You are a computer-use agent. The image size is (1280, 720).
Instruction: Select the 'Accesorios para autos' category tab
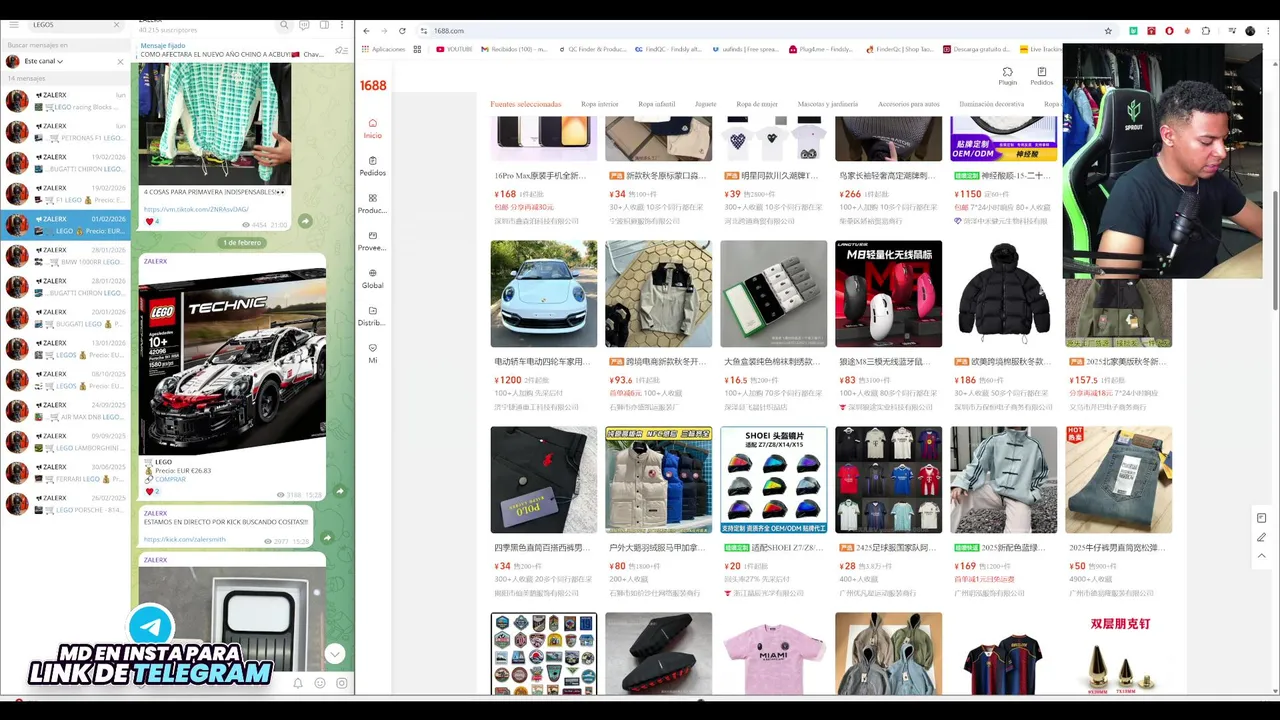click(909, 104)
